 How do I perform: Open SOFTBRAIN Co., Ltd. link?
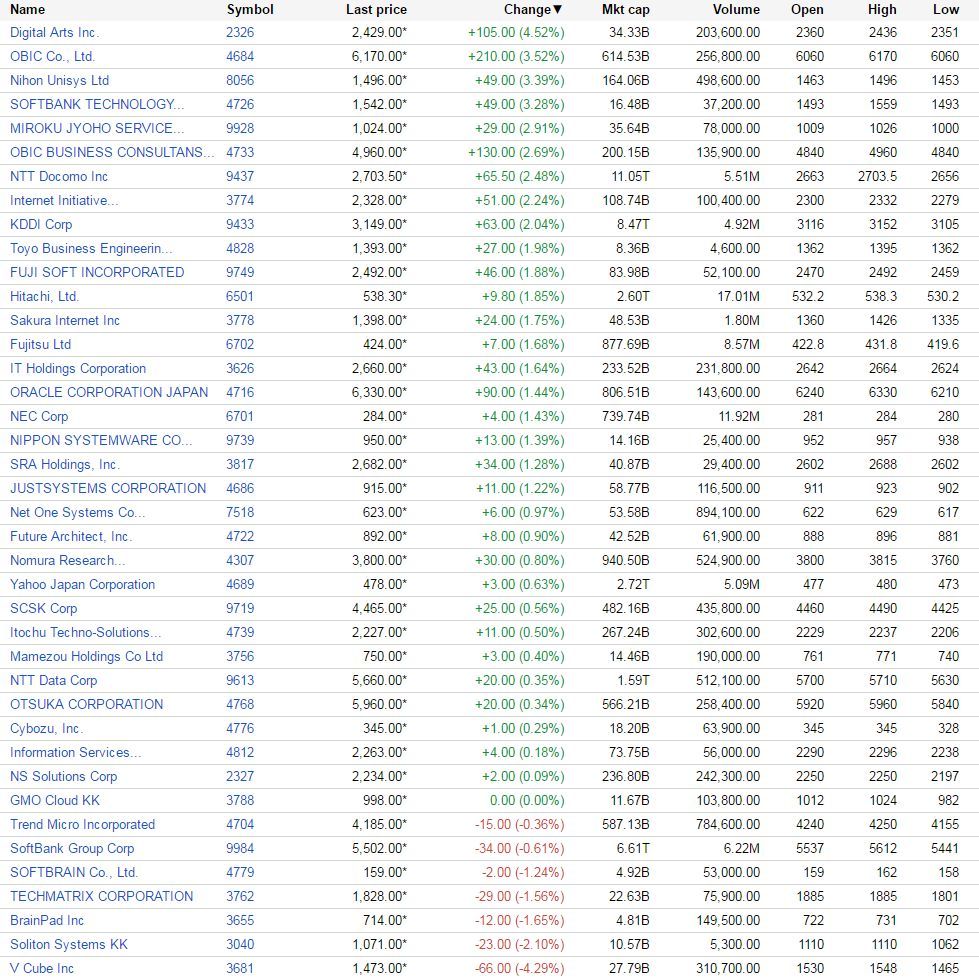74,872
